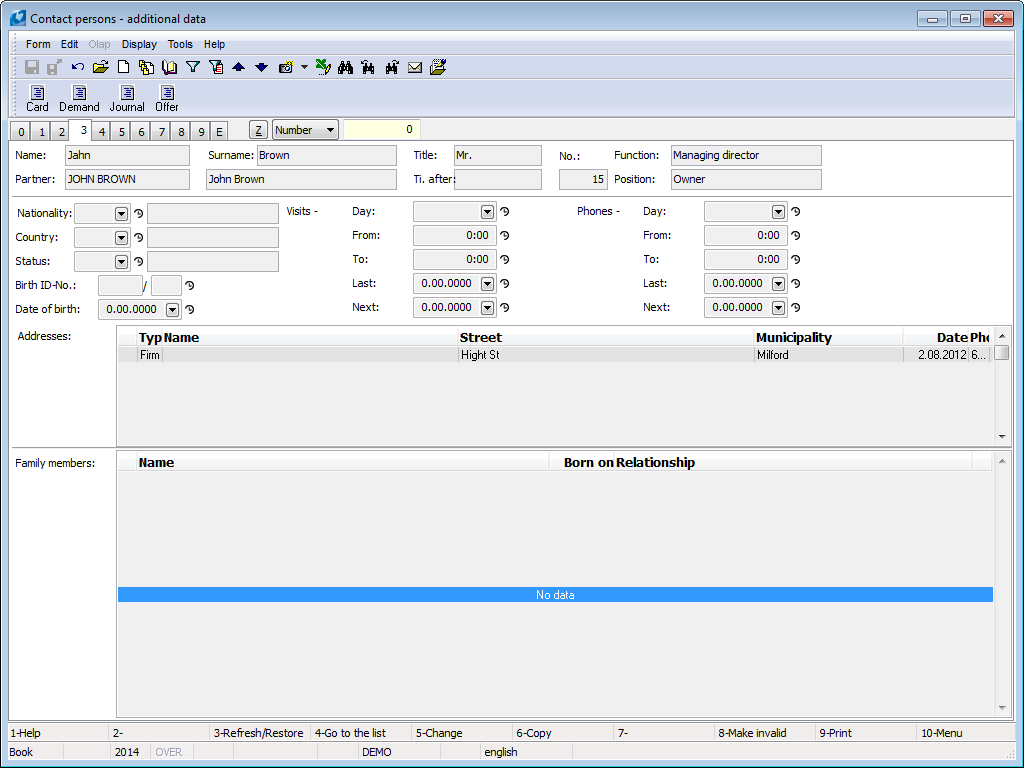Click the 8-Make invalid button
The height and width of the screenshot is (768, 1024).
[764, 733]
